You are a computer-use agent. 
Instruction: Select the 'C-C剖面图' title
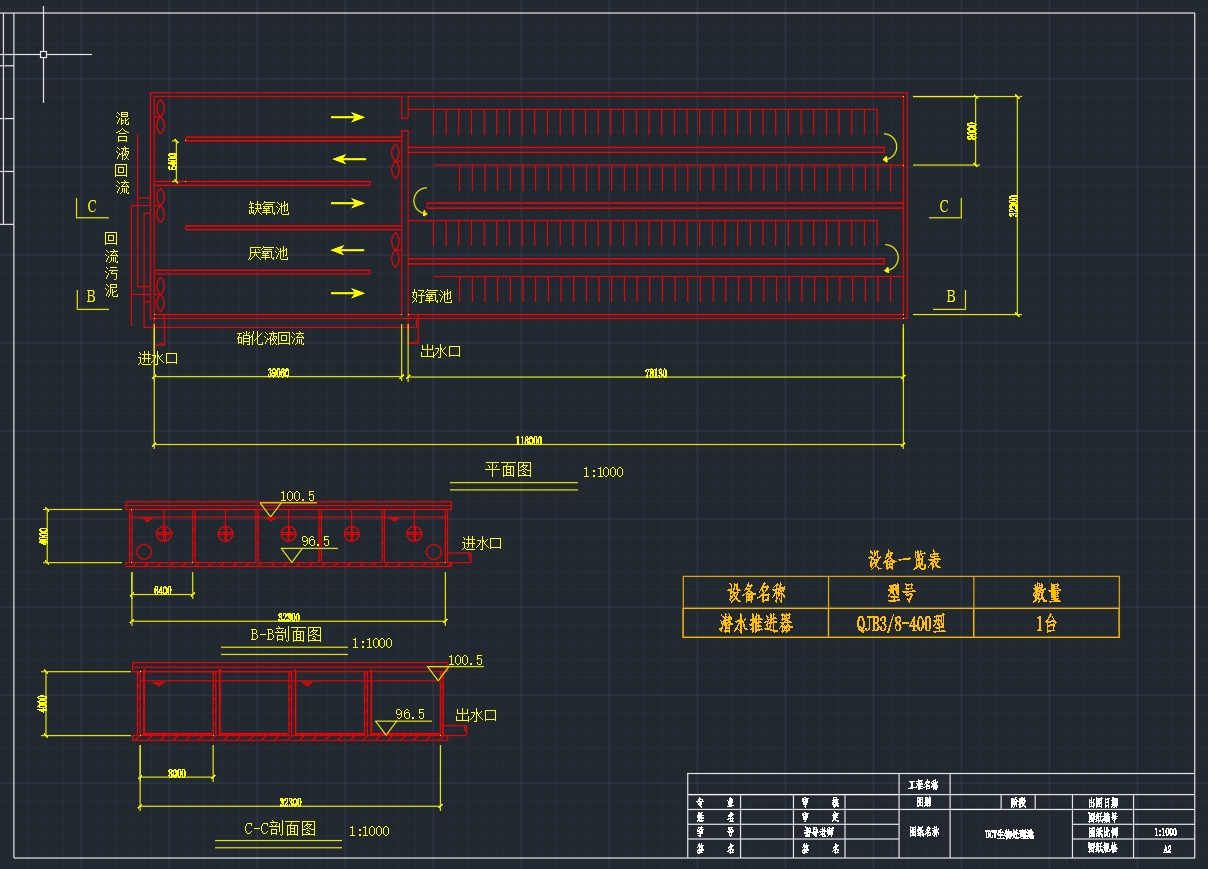tap(280, 828)
